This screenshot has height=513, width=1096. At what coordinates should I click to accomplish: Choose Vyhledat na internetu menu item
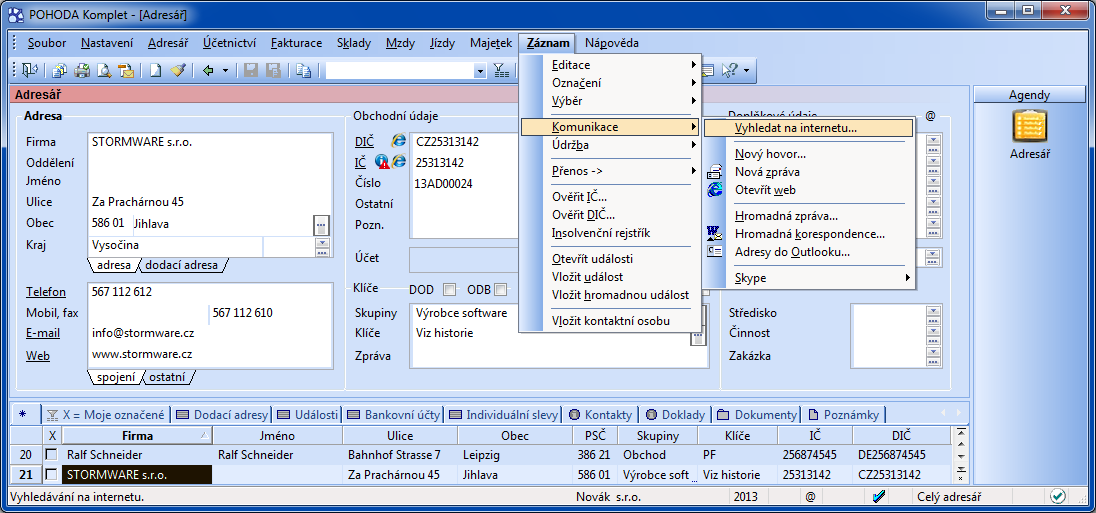click(809, 128)
